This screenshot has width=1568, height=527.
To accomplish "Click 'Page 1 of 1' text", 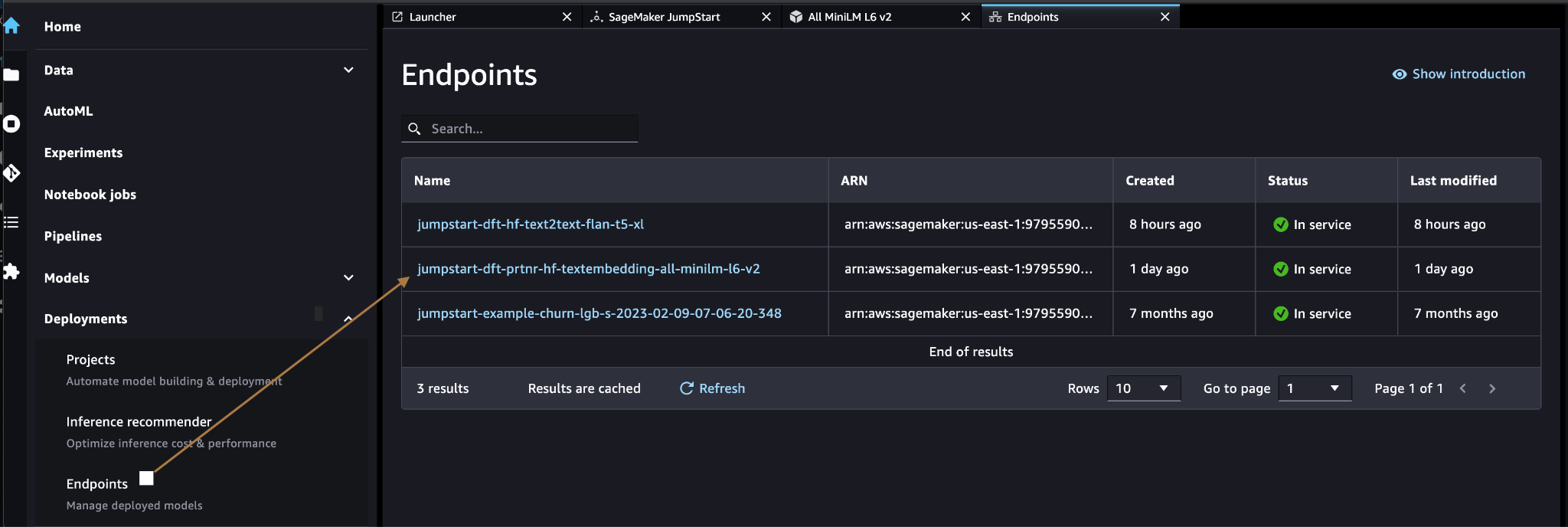I will click(1409, 388).
